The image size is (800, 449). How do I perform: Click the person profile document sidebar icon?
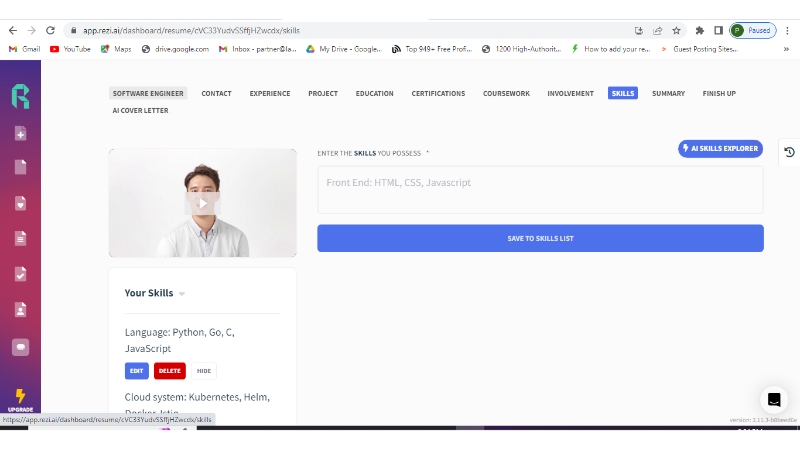click(x=20, y=309)
